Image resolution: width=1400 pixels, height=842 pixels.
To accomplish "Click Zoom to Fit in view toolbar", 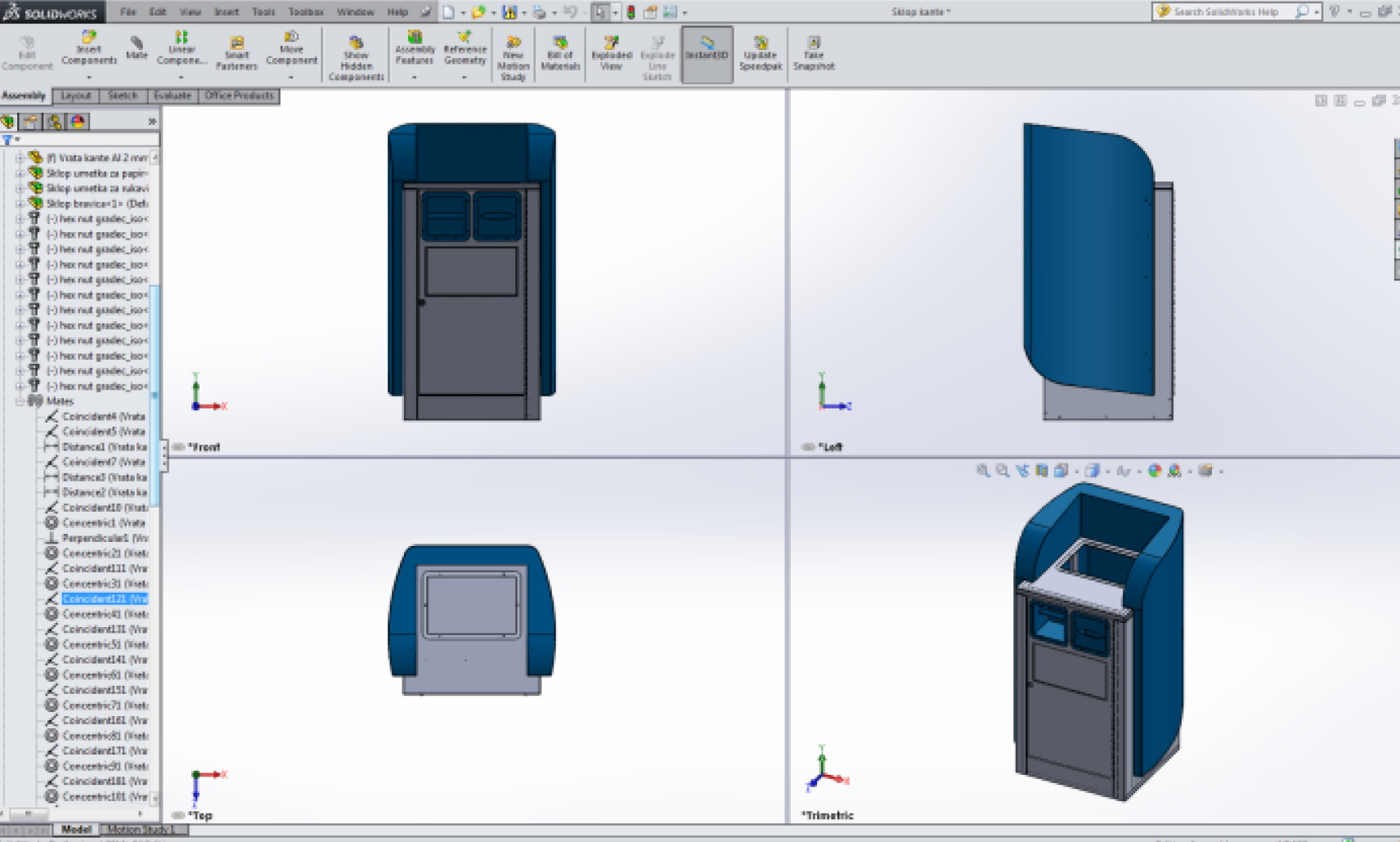I will coord(983,471).
